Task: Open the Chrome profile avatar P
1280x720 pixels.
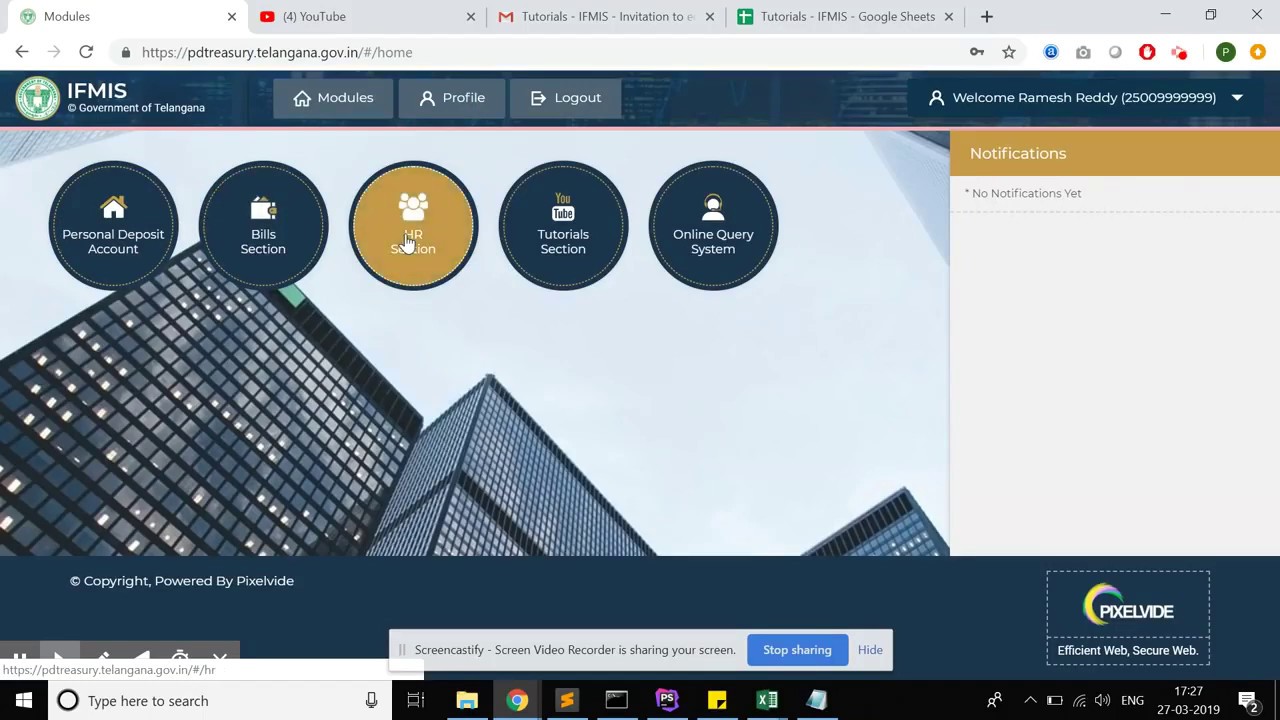Action: click(x=1226, y=52)
